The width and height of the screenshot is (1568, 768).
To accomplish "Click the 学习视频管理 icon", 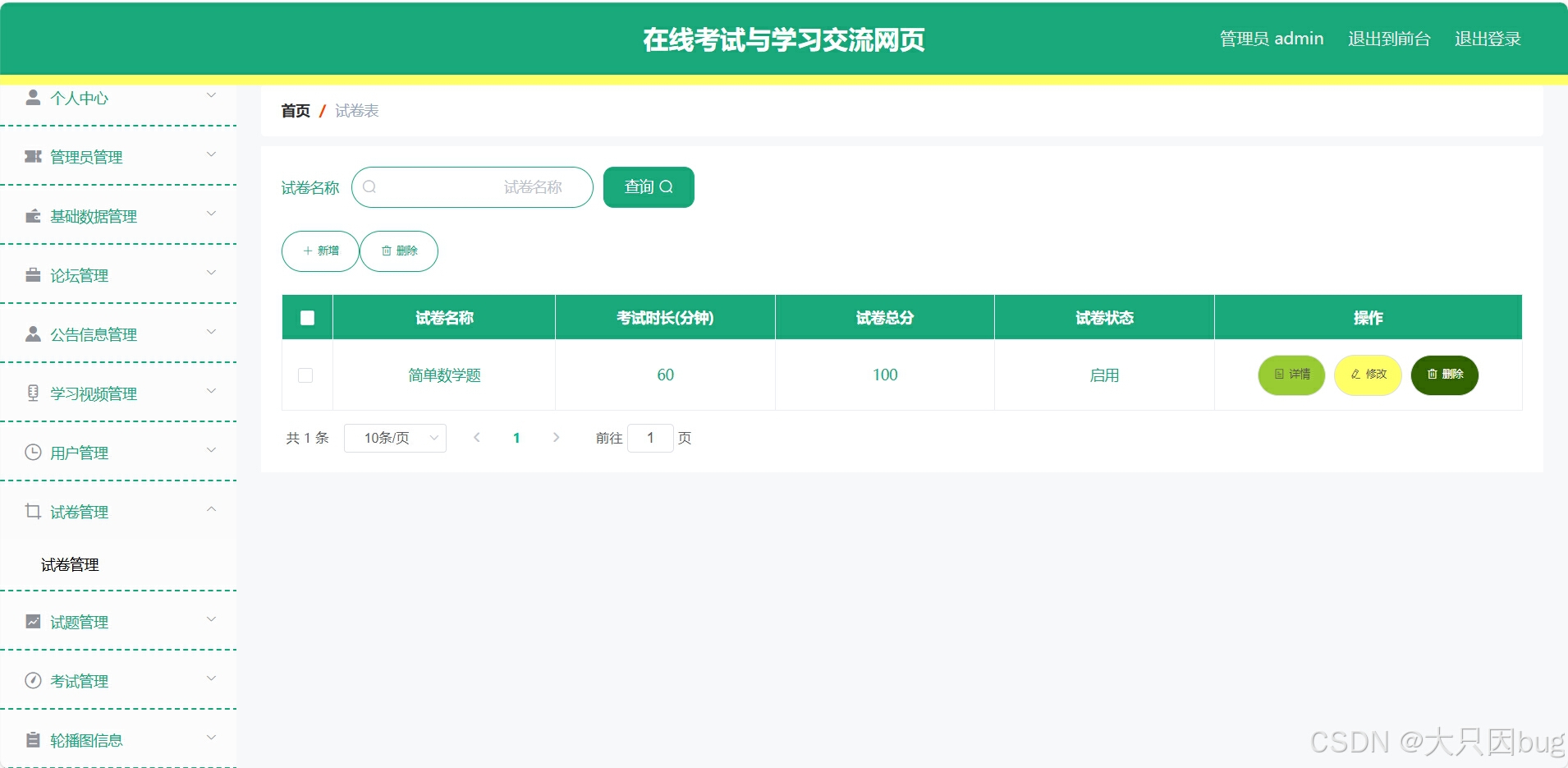I will (33, 393).
